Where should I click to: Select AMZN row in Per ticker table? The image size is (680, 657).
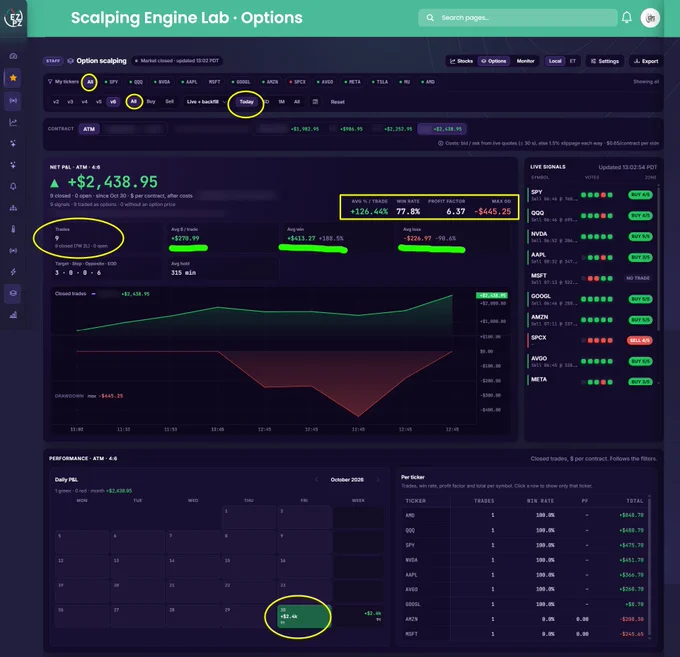click(x=524, y=619)
